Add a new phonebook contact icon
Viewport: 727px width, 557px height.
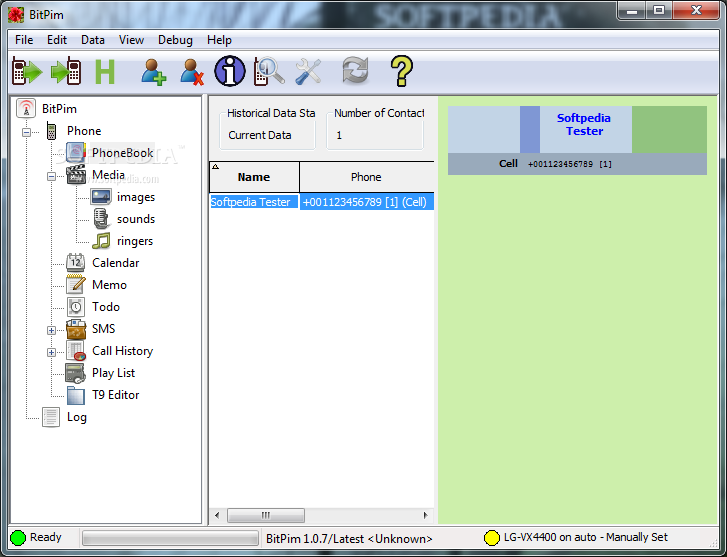point(153,71)
